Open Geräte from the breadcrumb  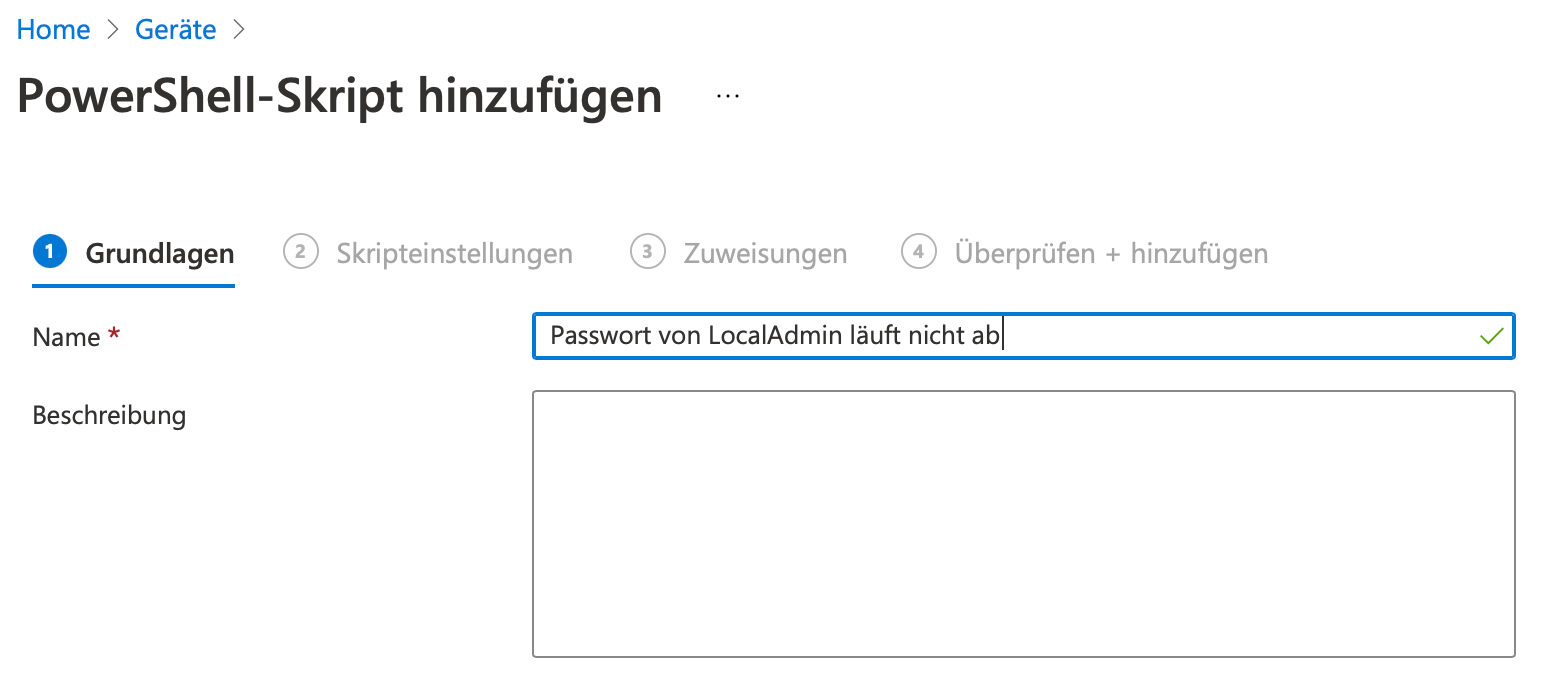tap(175, 29)
